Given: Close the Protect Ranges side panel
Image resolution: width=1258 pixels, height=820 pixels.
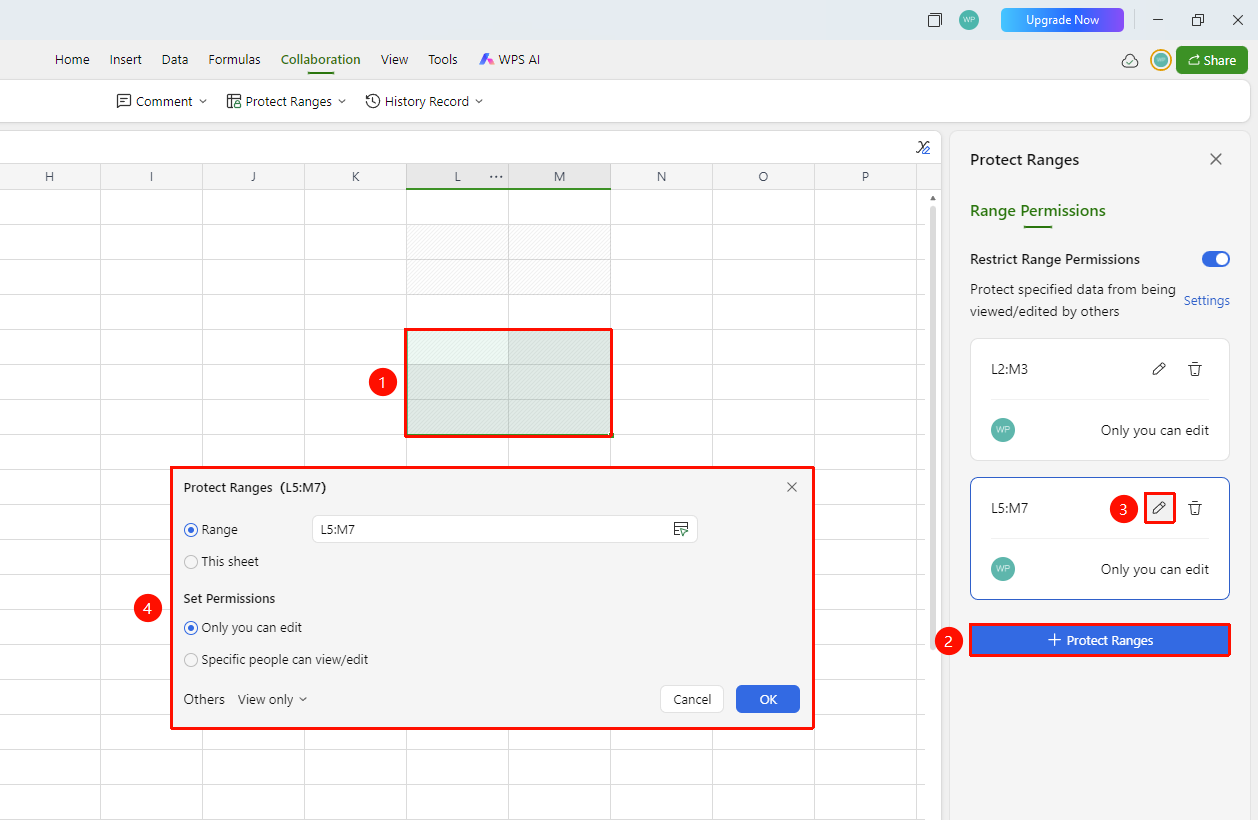Looking at the screenshot, I should coord(1216,159).
